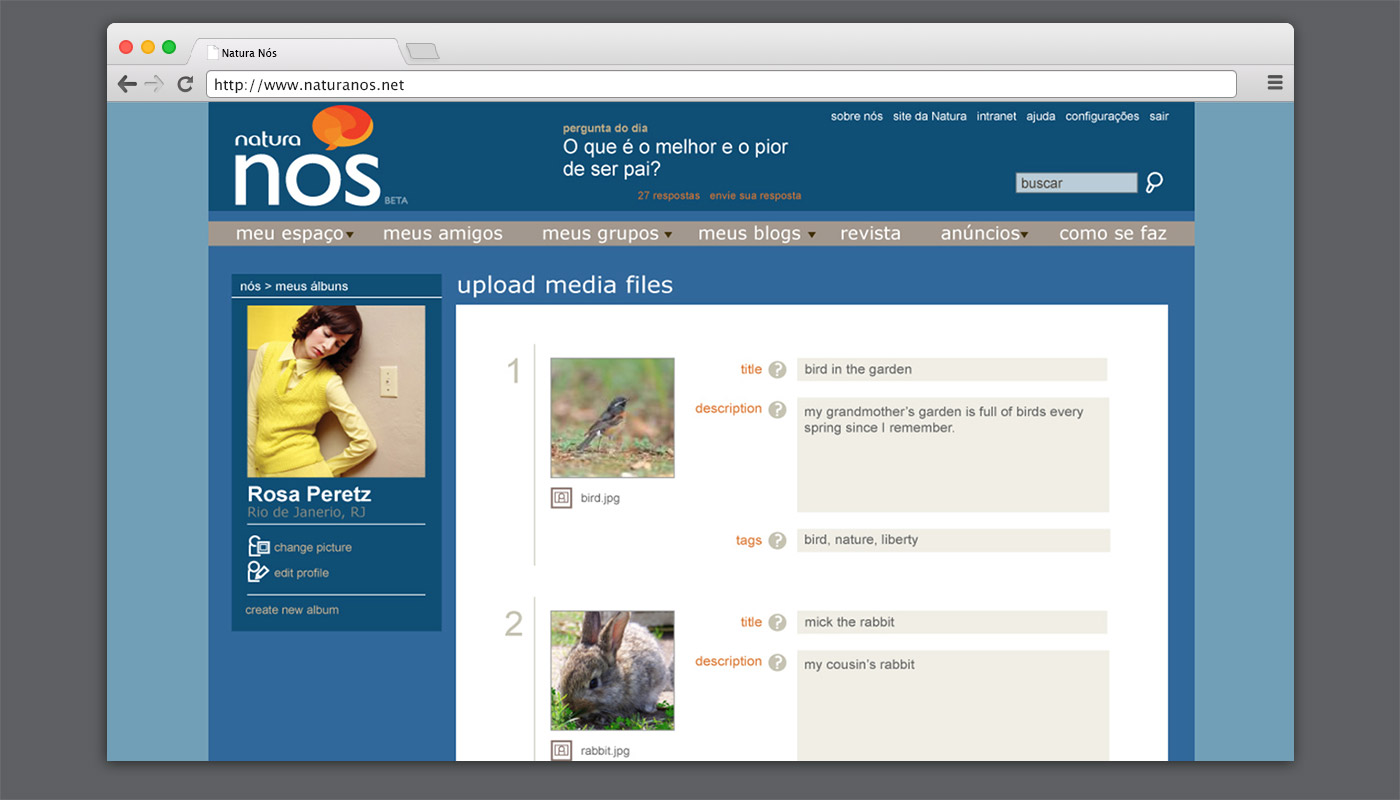Open the revista menu item
Image resolution: width=1400 pixels, height=800 pixels.
coord(870,234)
